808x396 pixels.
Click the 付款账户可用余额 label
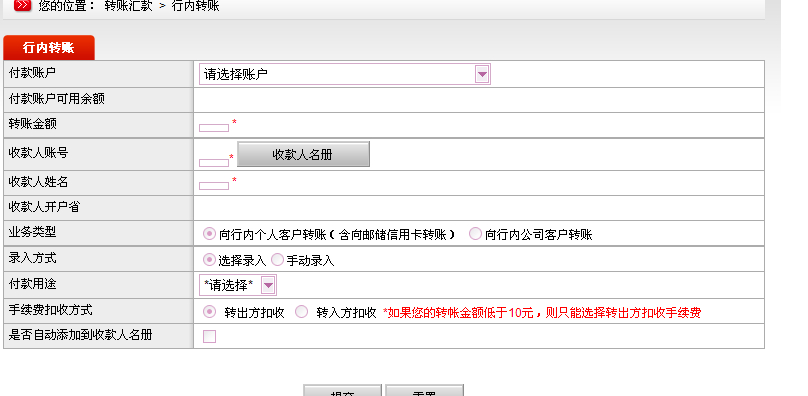57,99
